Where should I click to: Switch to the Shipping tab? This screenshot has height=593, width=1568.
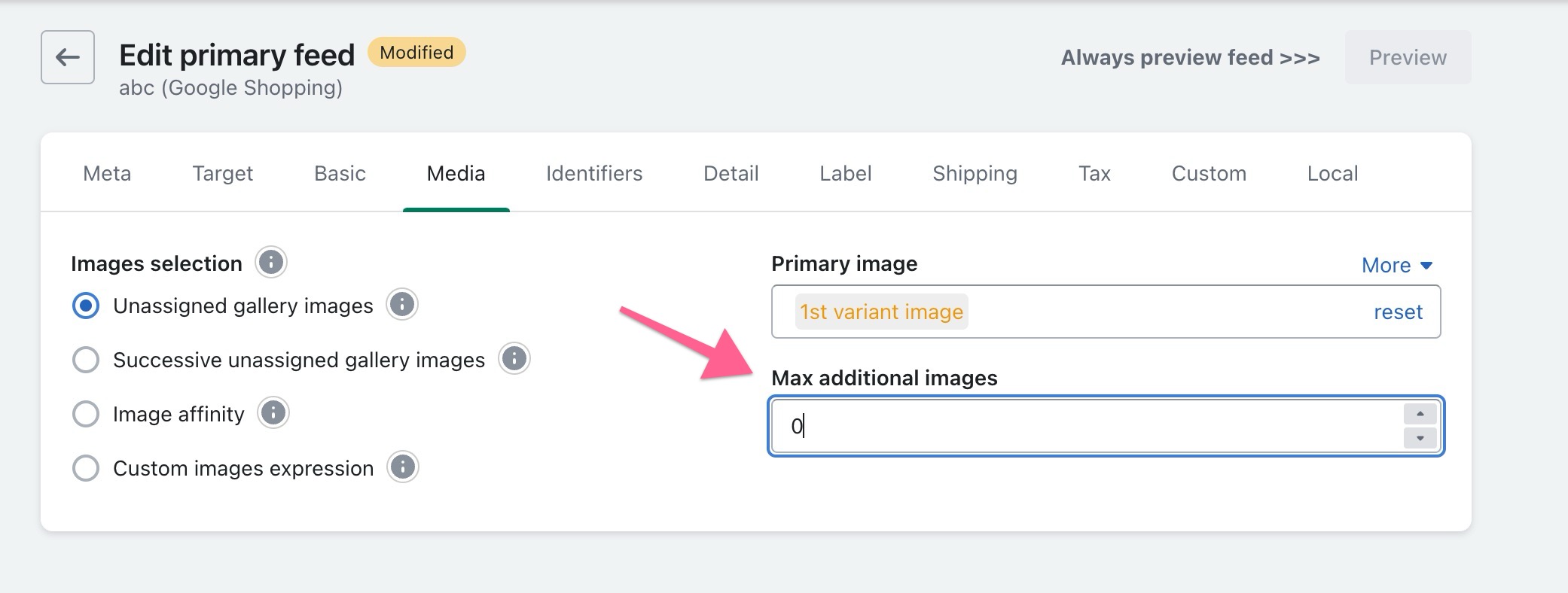point(975,173)
